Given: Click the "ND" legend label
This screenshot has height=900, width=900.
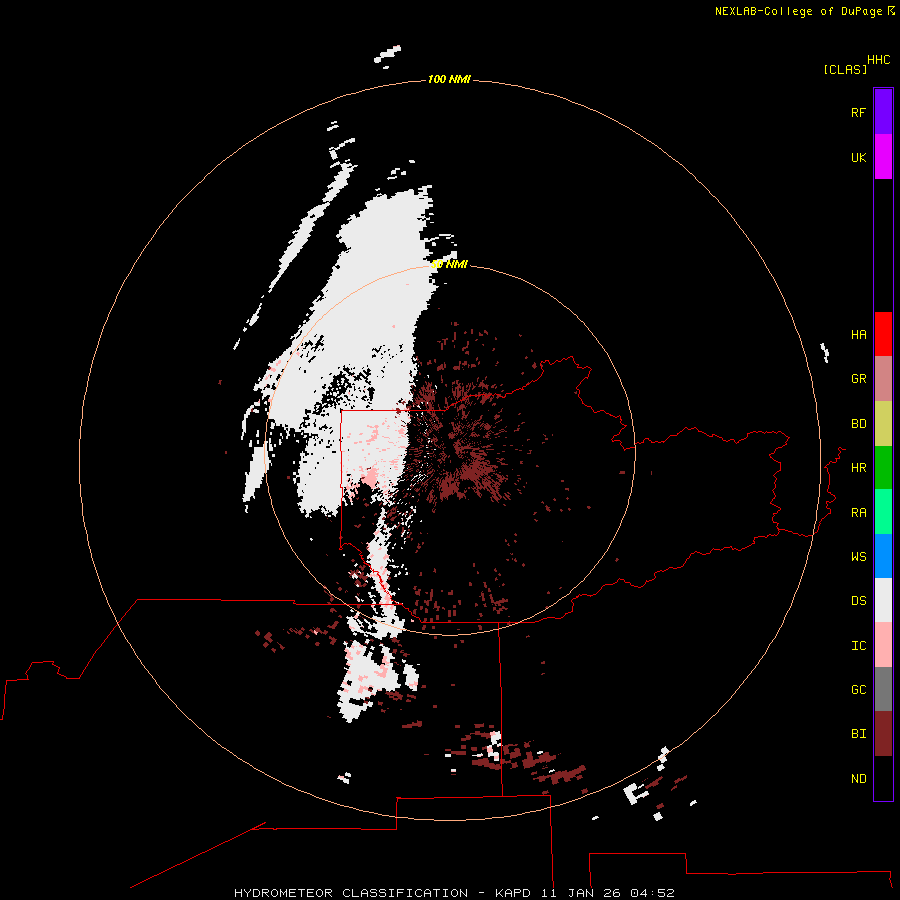Looking at the screenshot, I should (858, 778).
